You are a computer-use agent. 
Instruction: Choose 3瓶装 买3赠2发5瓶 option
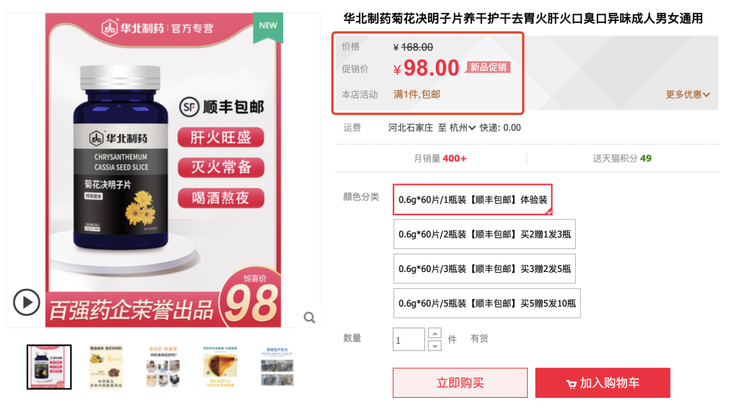pos(484,268)
